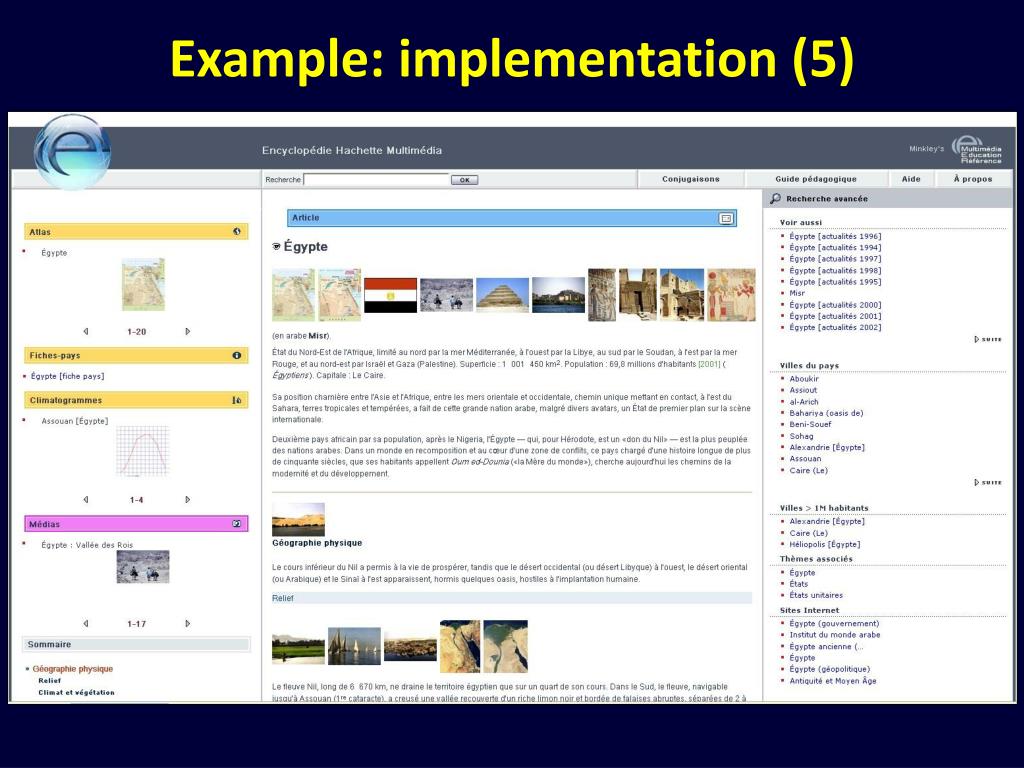Click the Atlas panel header
1024x768 pixels.
136,232
